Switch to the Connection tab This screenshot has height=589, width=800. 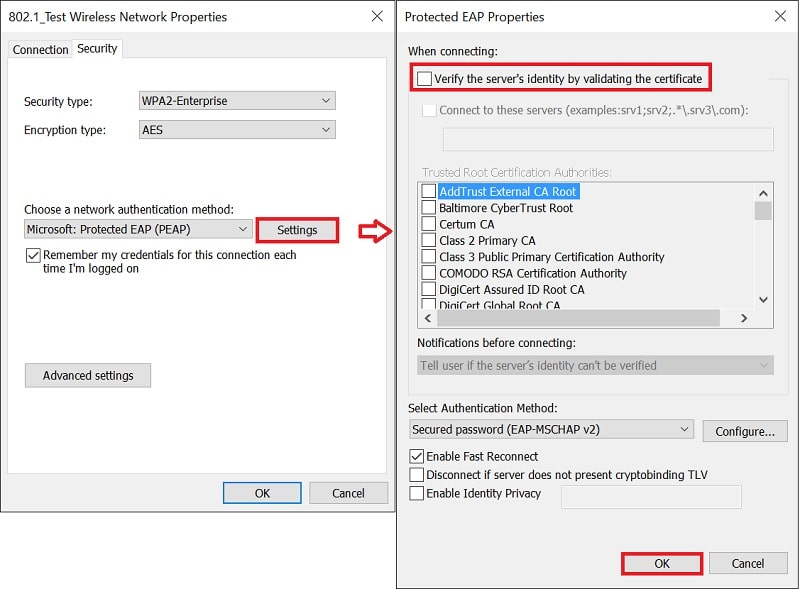tap(40, 50)
